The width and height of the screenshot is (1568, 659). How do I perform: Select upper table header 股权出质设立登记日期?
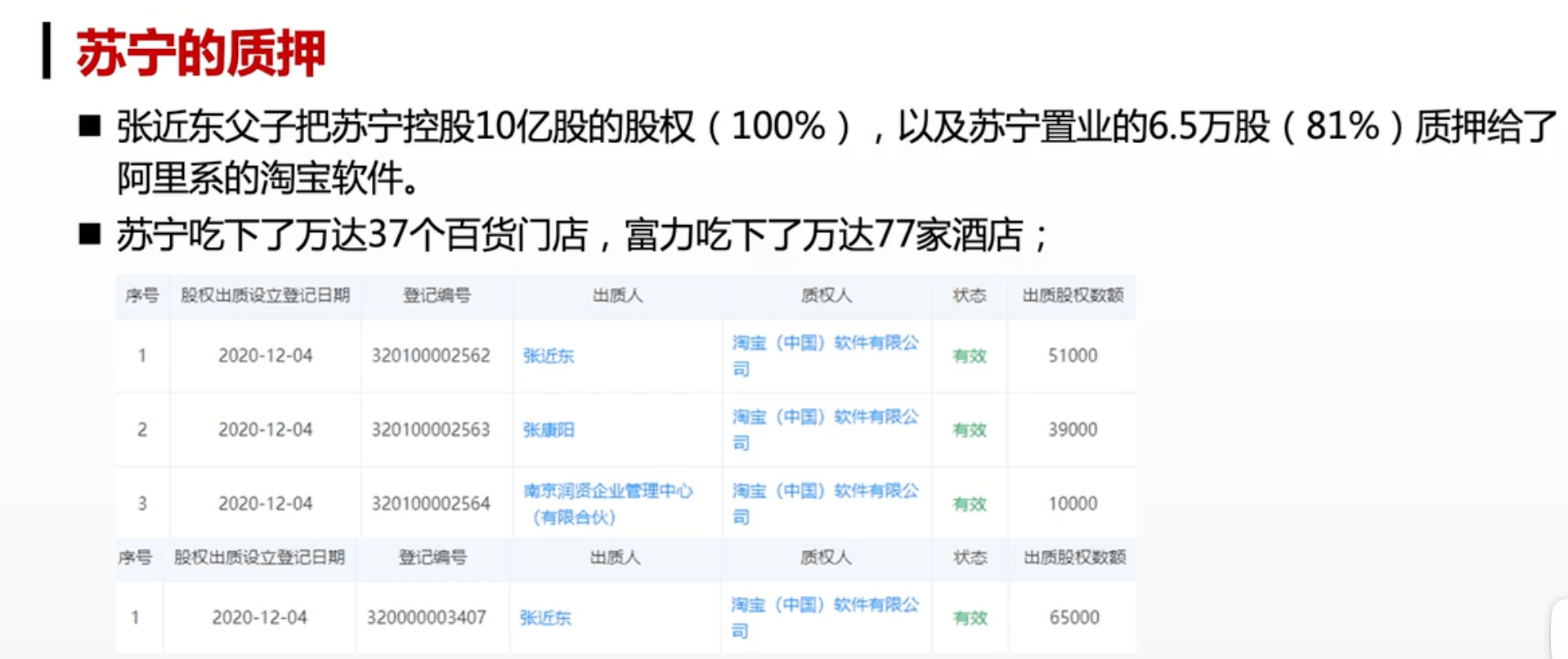coord(265,295)
